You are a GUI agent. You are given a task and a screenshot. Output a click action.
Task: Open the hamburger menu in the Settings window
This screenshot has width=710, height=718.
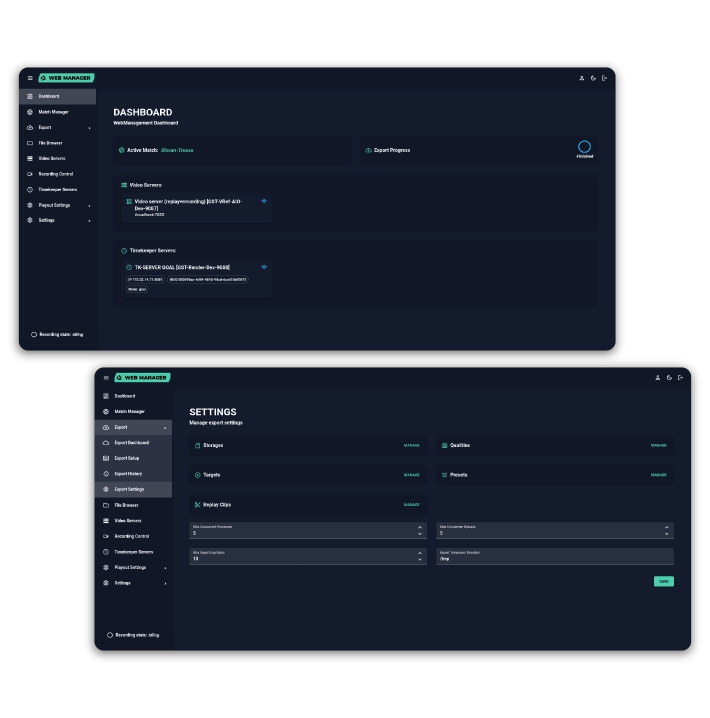click(x=106, y=378)
